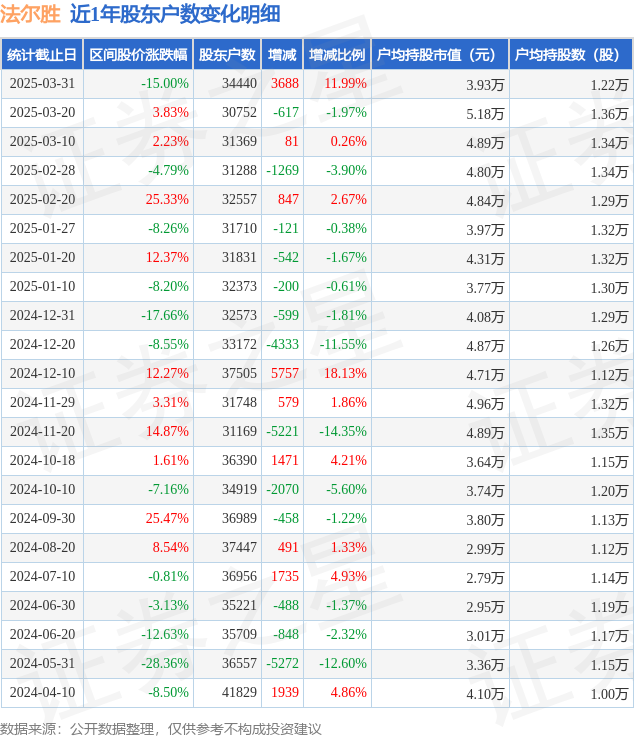Select the 5.18万 market value cell
The height and width of the screenshot is (738, 634).
tap(485, 114)
